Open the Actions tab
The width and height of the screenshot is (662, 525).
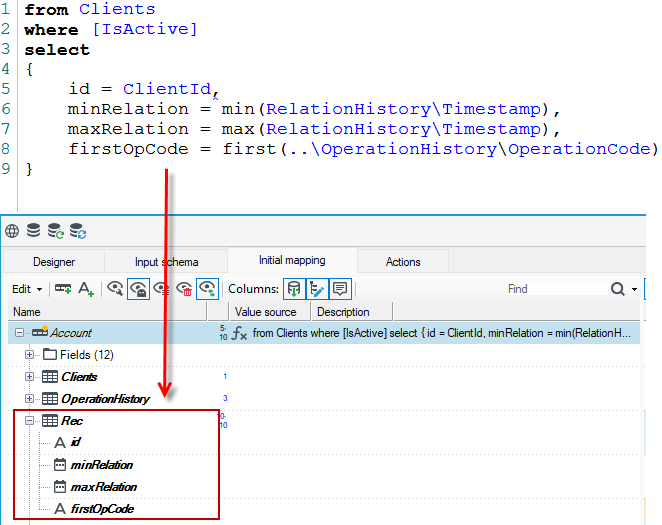click(x=403, y=262)
